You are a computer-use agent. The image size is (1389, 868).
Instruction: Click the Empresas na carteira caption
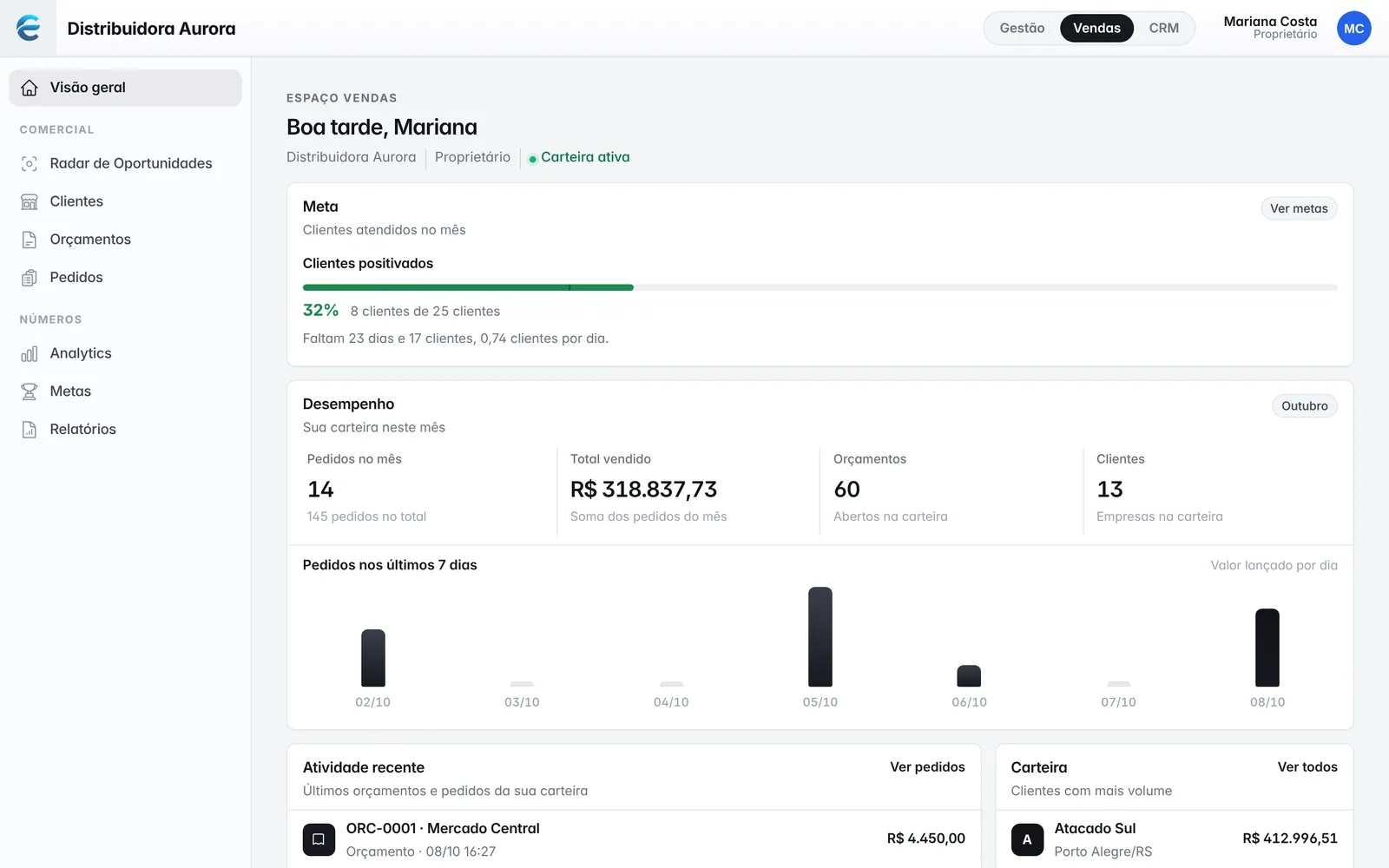click(x=1159, y=516)
